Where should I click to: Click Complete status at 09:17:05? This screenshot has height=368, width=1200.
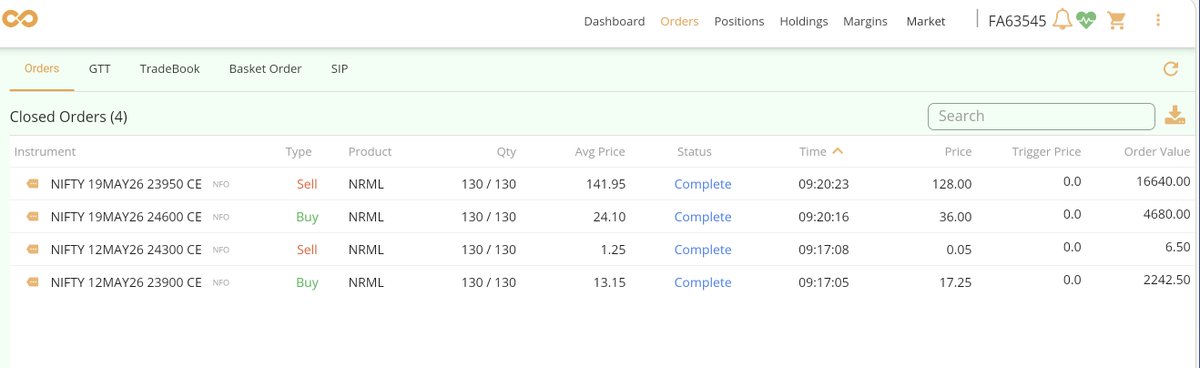coord(703,283)
